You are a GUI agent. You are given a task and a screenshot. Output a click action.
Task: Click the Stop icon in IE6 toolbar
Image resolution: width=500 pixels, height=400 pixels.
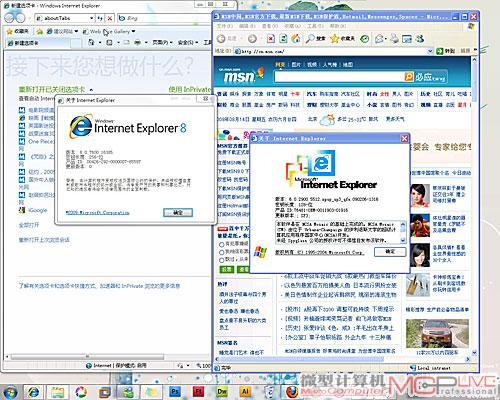tap(271, 39)
